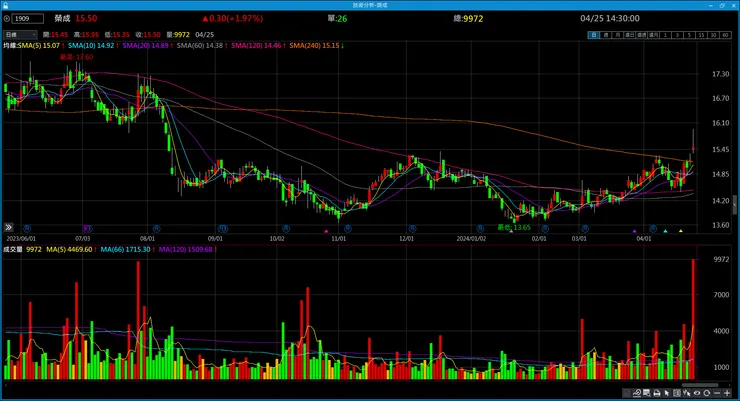Click the SMA(10) 14.92 indicator label

[x=91, y=45]
